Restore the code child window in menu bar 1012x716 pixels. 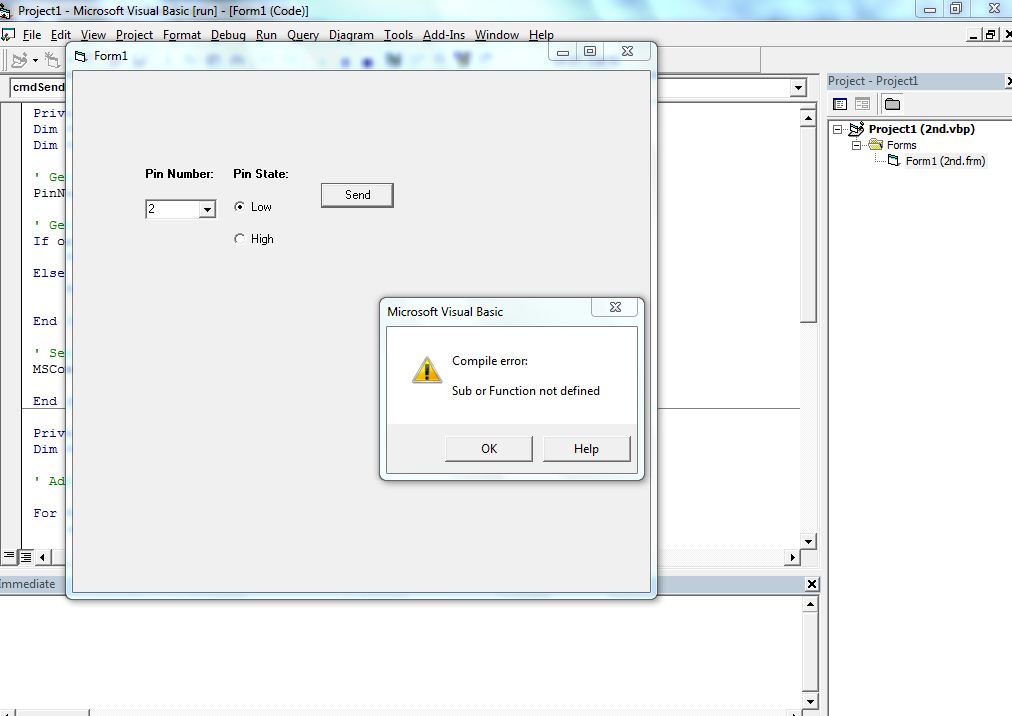[990, 35]
